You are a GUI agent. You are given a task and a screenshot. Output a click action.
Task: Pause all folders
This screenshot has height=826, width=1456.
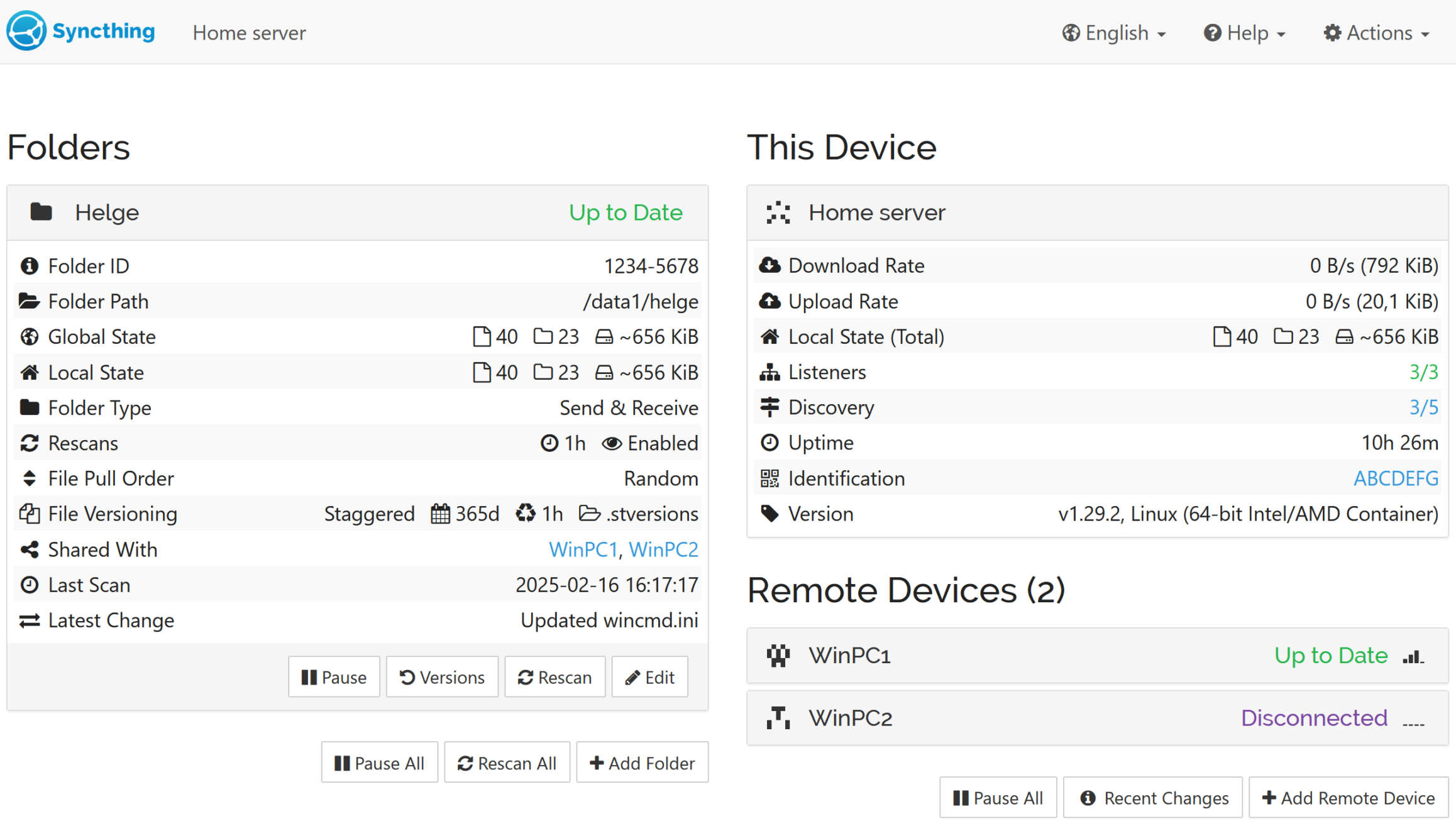(x=379, y=763)
